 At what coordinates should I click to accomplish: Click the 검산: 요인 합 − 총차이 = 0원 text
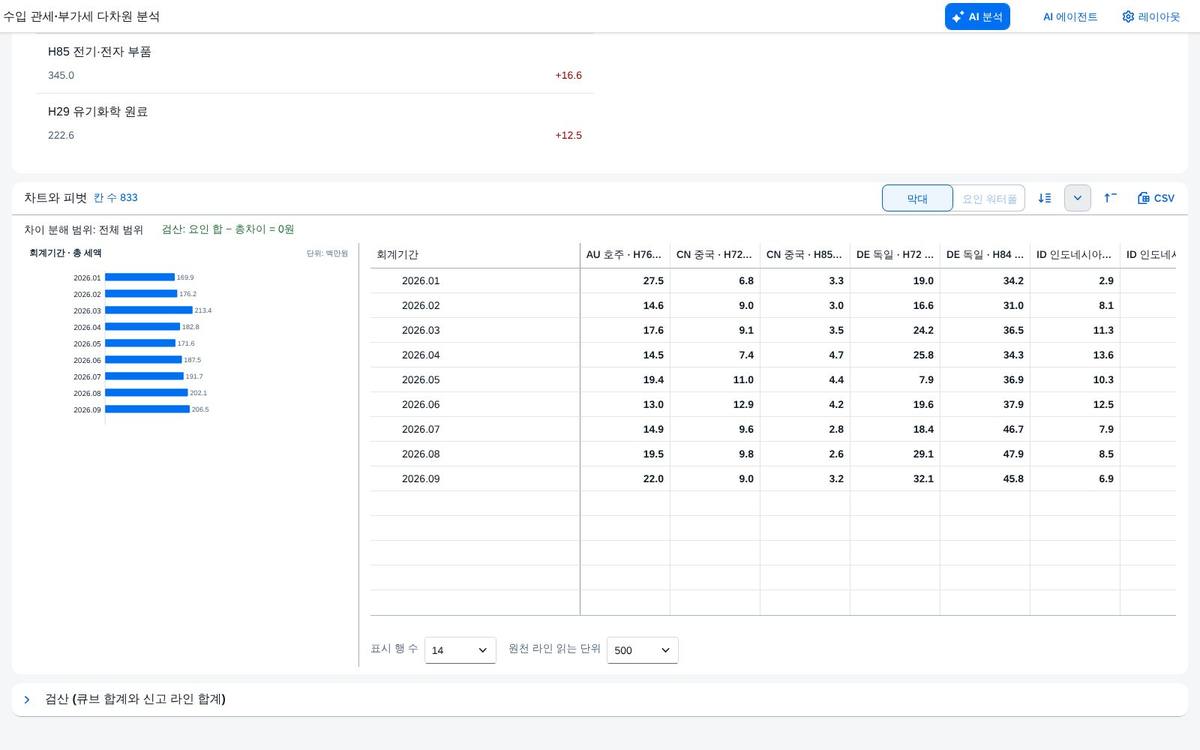228,229
